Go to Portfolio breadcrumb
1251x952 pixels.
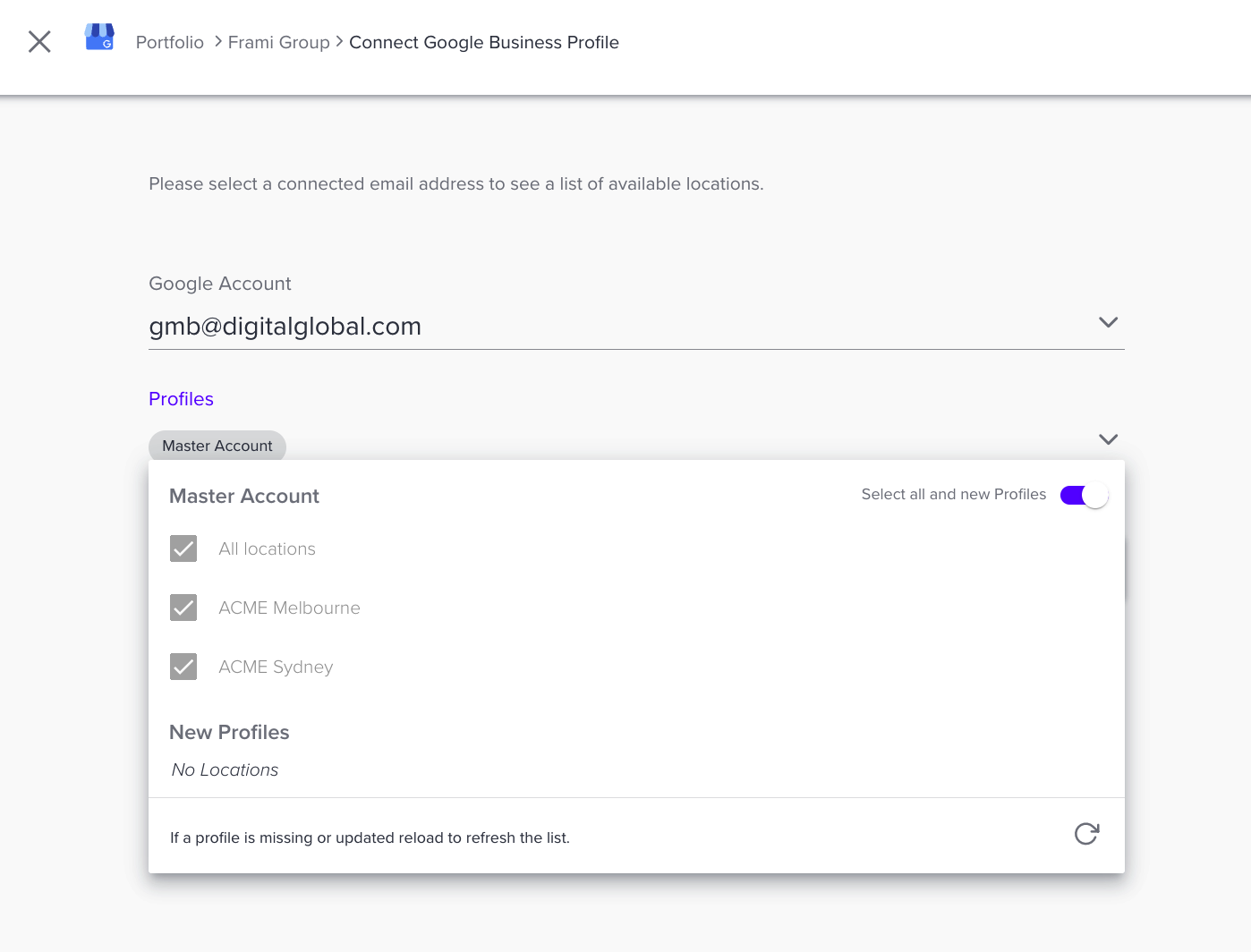coord(170,42)
